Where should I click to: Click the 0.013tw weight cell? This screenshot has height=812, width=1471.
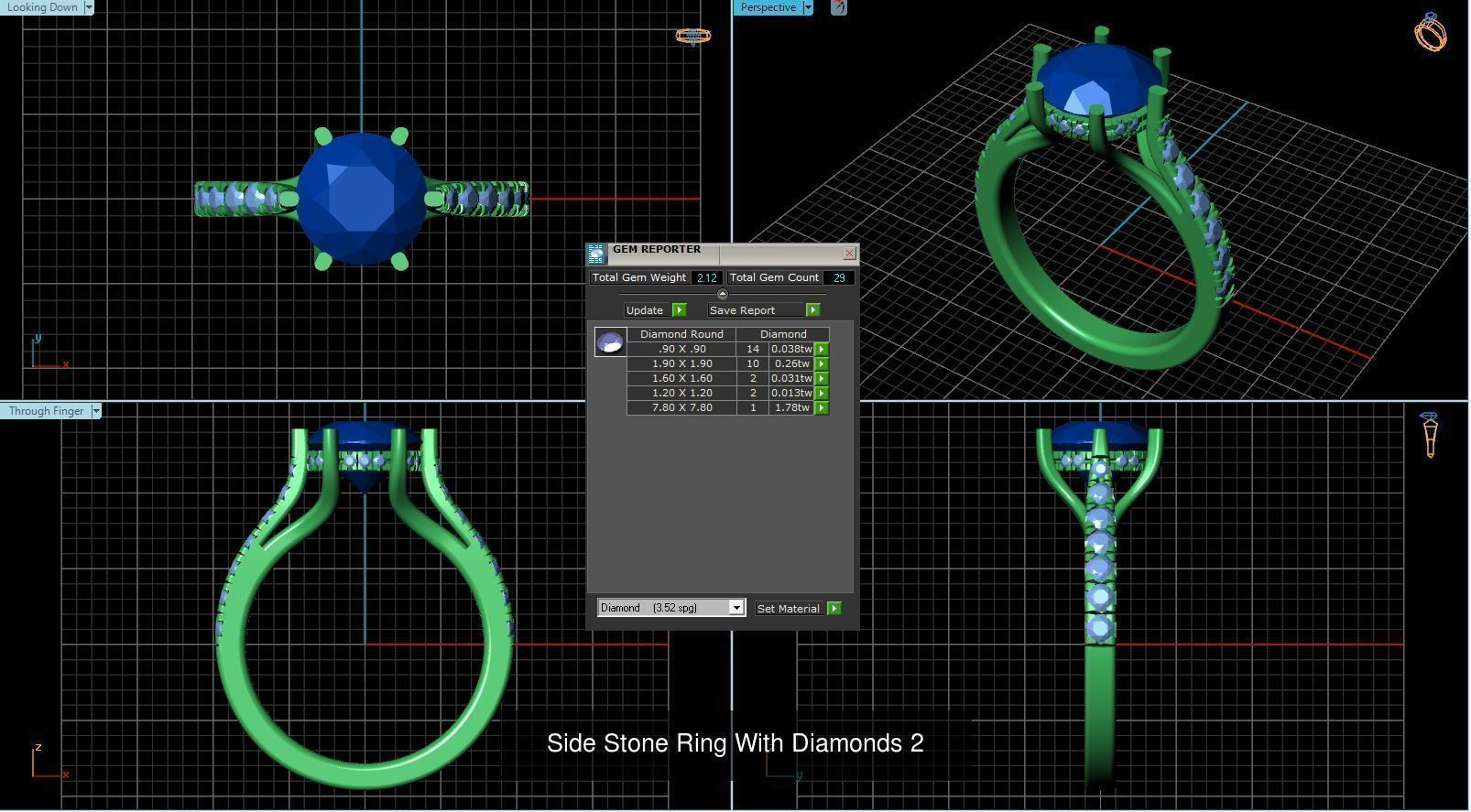tap(792, 393)
